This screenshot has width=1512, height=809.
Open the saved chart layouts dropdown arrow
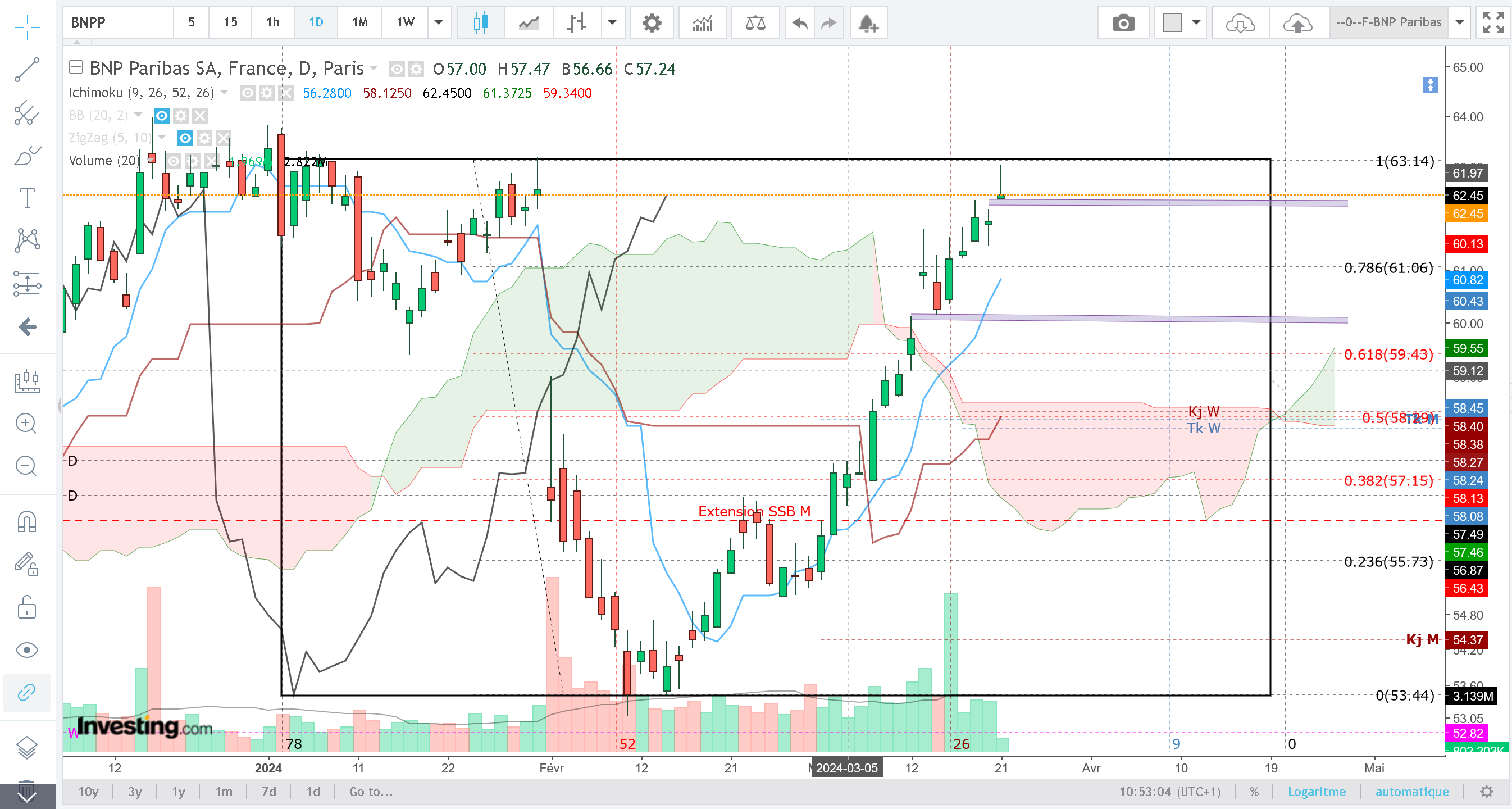pyautogui.click(x=1460, y=23)
